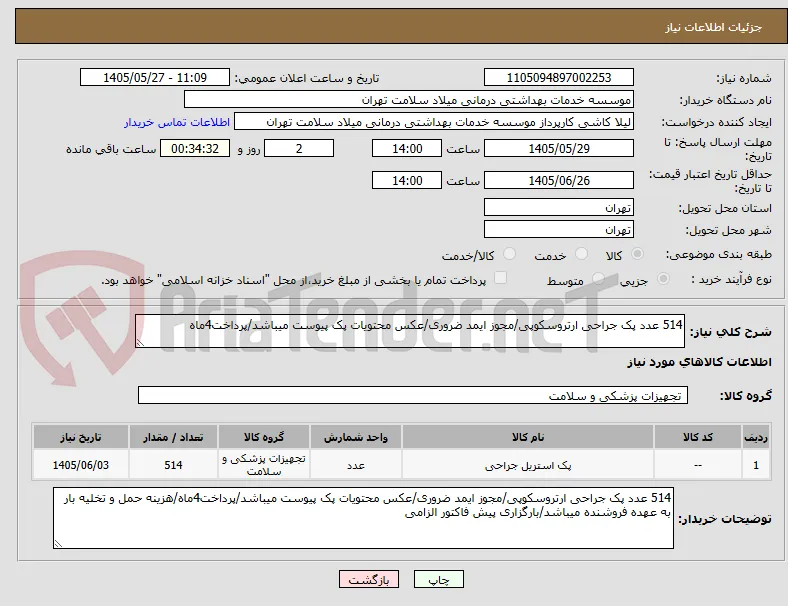Screen dimensions: 788x606
Task: Click the delivery city field تهران
Action: pyautogui.click(x=559, y=229)
